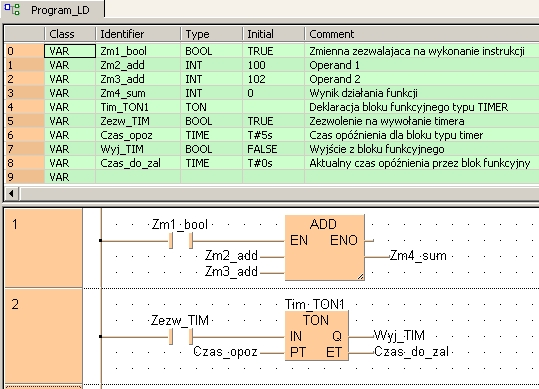This screenshot has height=389, width=539.
Task: Click the resize handle of the ADD block
Action: pos(360,276)
